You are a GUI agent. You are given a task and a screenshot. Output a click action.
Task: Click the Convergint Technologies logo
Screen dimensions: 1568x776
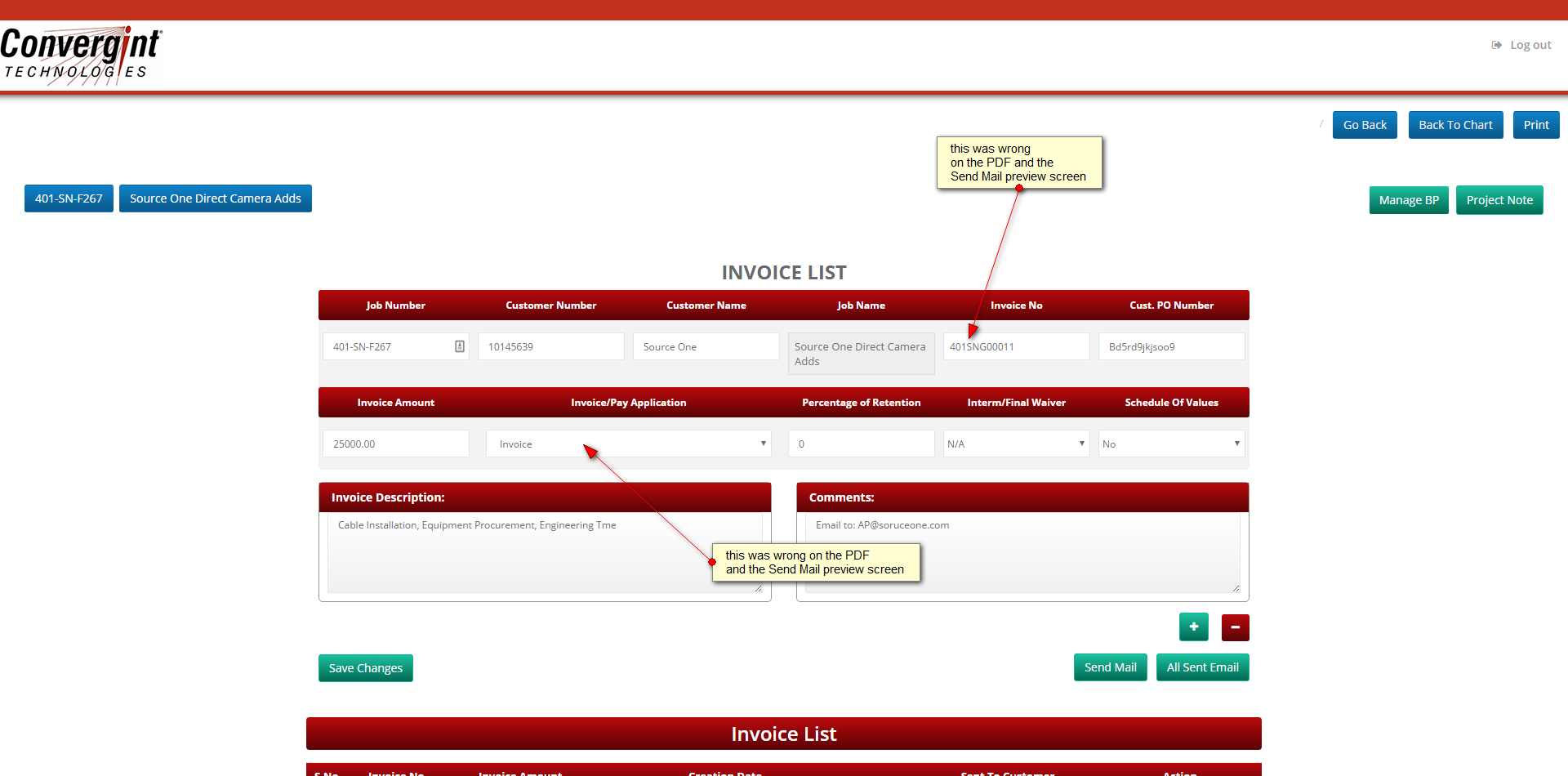(x=81, y=55)
